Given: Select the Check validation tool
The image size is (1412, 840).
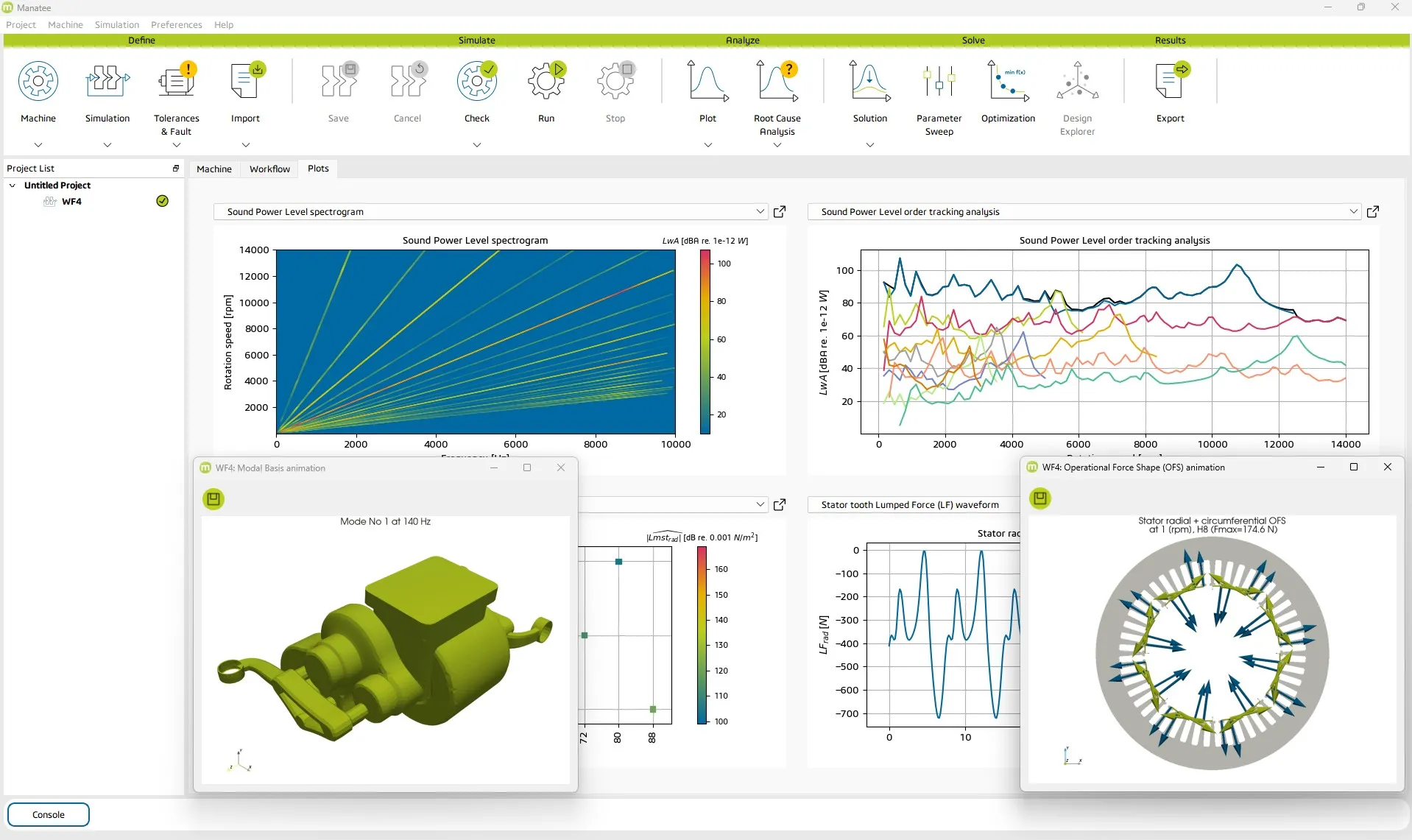Looking at the screenshot, I should [x=477, y=81].
